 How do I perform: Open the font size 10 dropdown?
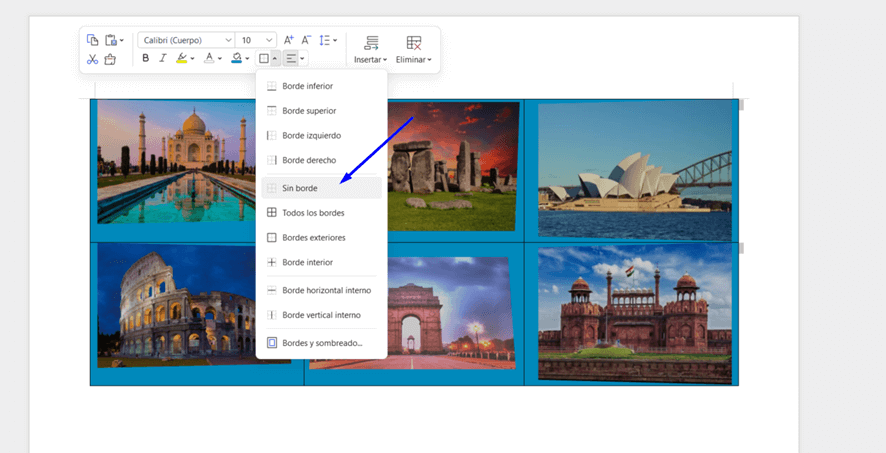[x=269, y=40]
